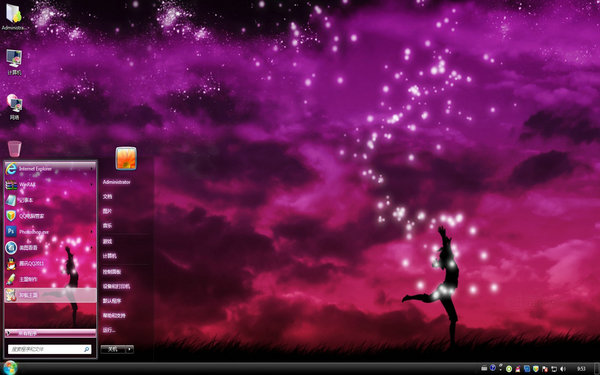This screenshot has height=375, width=600.
Task: Open QQ penguin tray icon
Action: coord(518,369)
